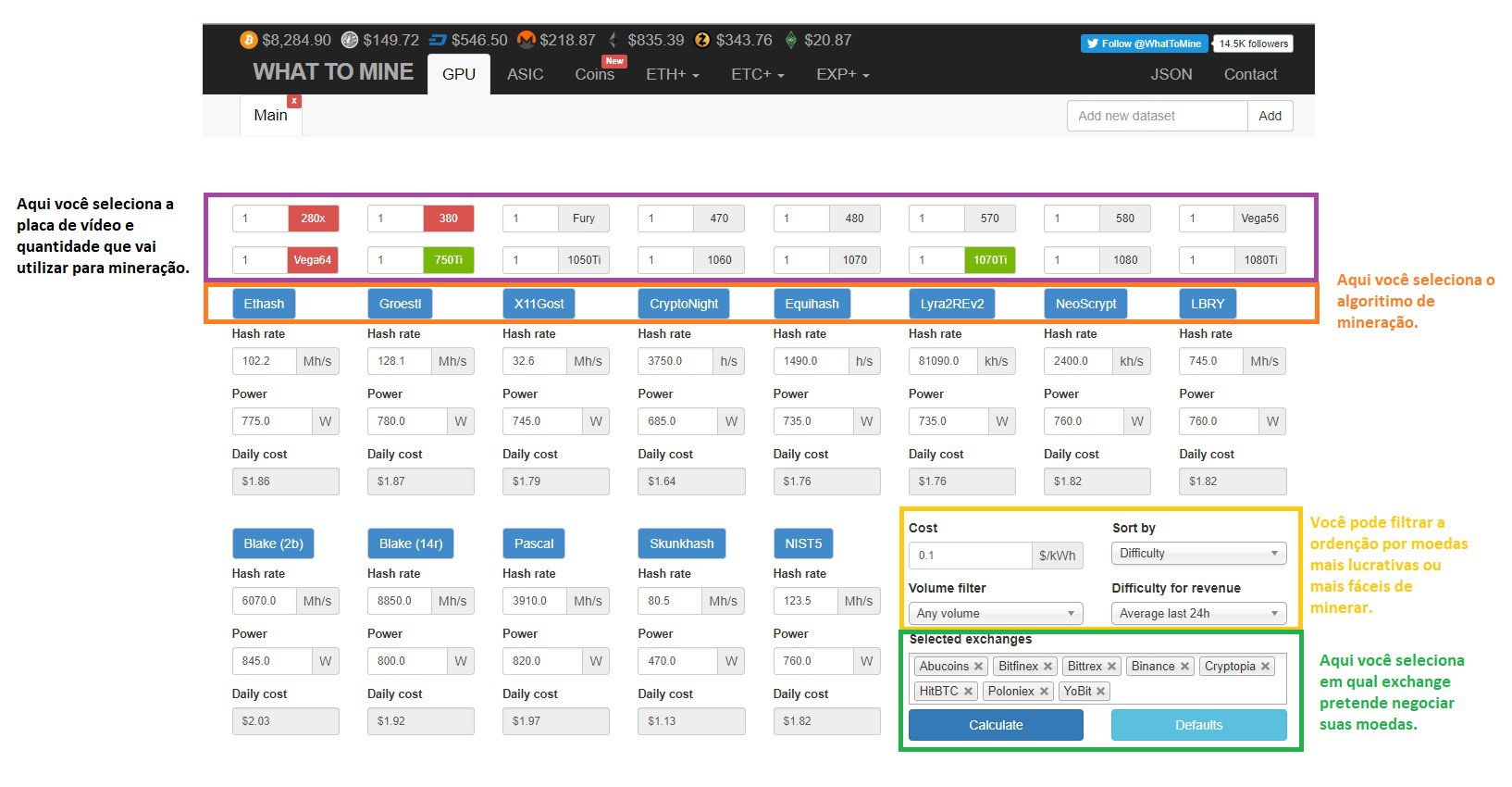This screenshot has height=787, width=1512.
Task: Open the Contact page
Action: pos(1251,74)
